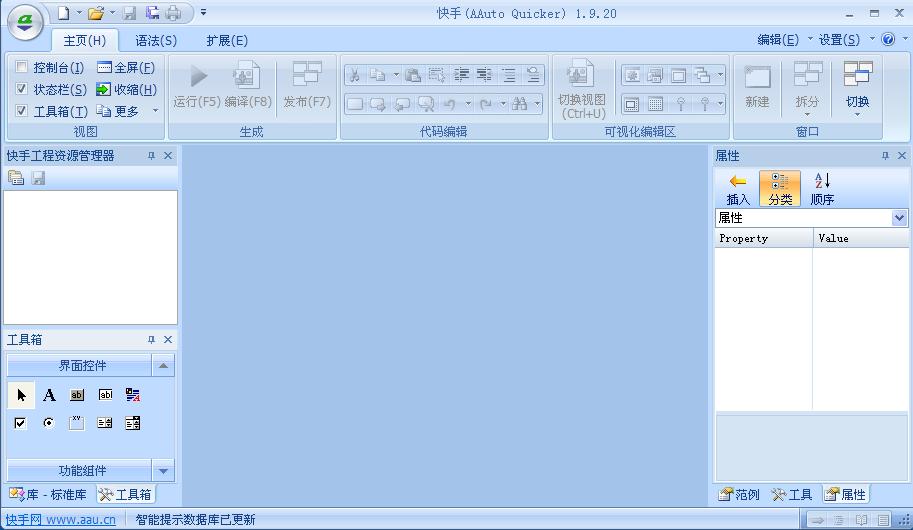Click the 新建 new window icon
The width and height of the screenshot is (913, 530).
pos(758,76)
